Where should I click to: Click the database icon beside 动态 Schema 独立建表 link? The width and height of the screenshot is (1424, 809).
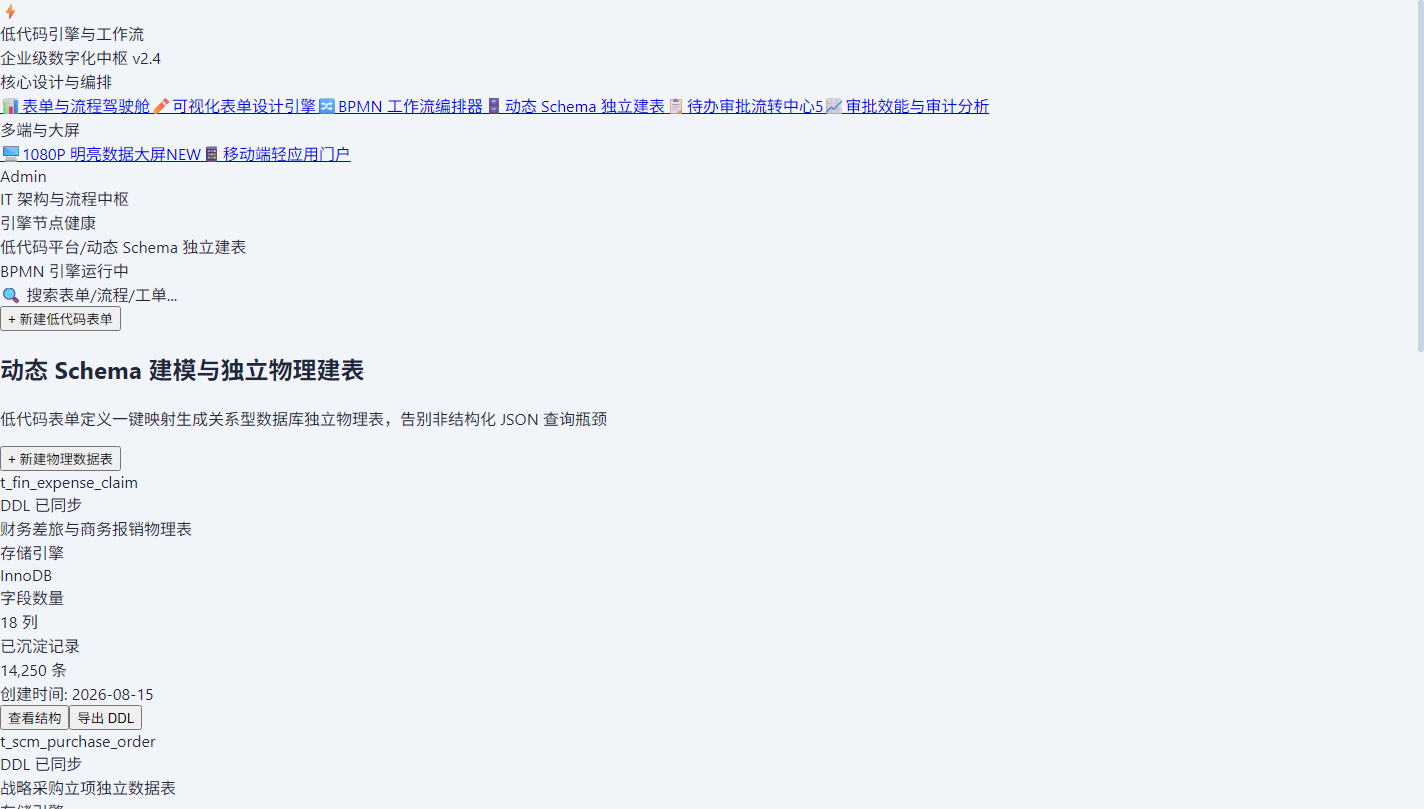(x=494, y=106)
